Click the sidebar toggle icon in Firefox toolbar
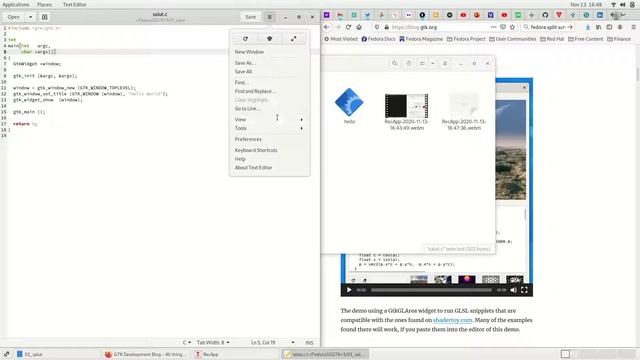 tap(609, 27)
